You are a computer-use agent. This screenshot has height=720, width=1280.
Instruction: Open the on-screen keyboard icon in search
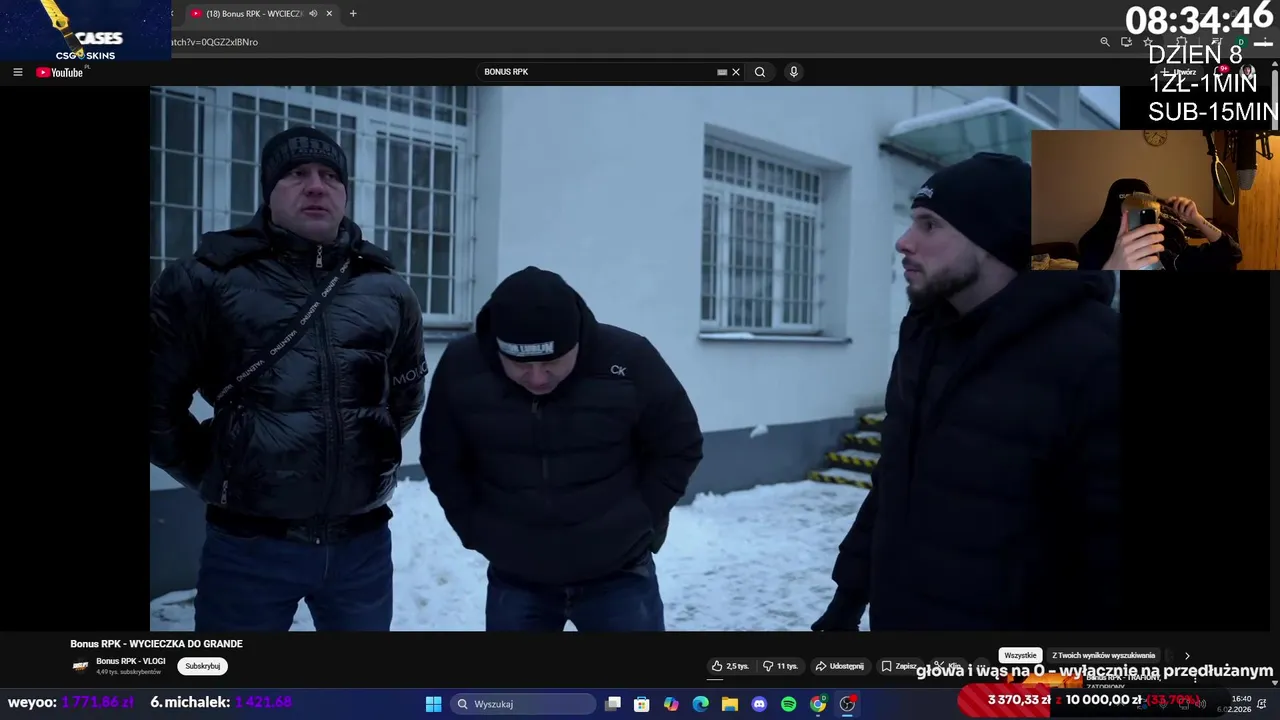pyautogui.click(x=722, y=72)
